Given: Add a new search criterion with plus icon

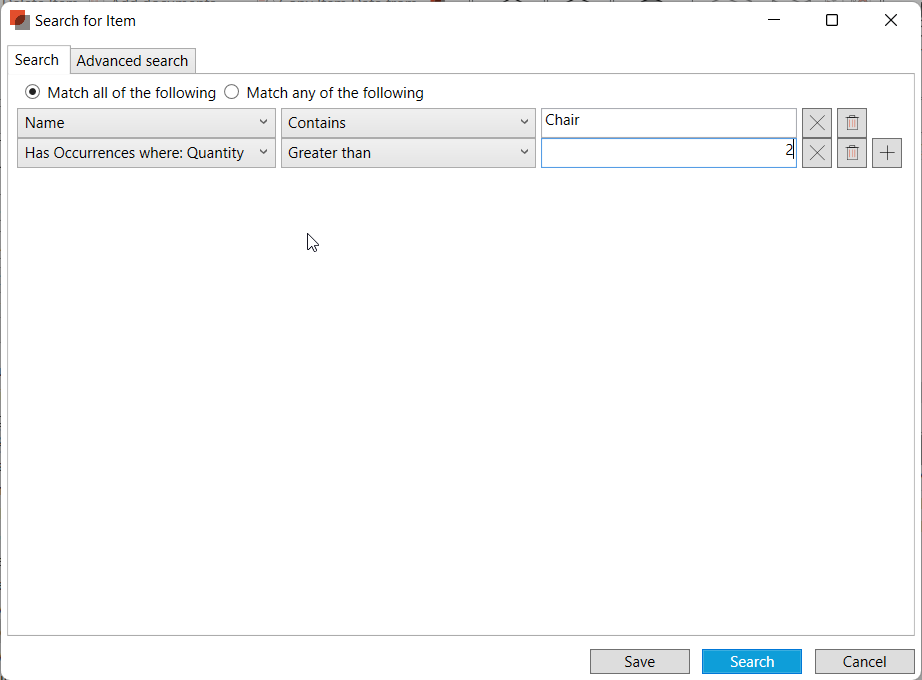Looking at the screenshot, I should tap(887, 153).
